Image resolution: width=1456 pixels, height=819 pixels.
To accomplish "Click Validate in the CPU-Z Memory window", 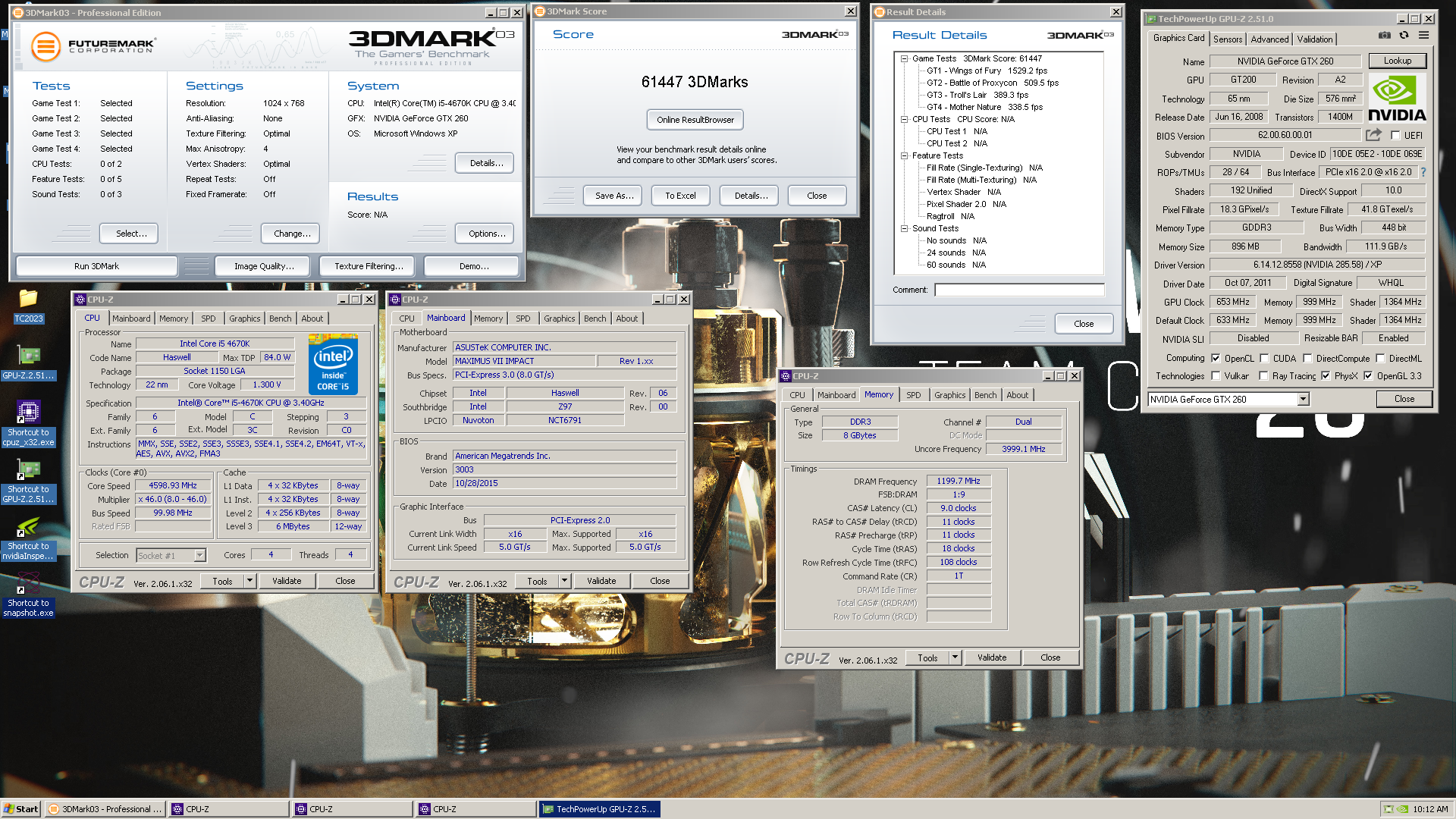I will click(992, 657).
